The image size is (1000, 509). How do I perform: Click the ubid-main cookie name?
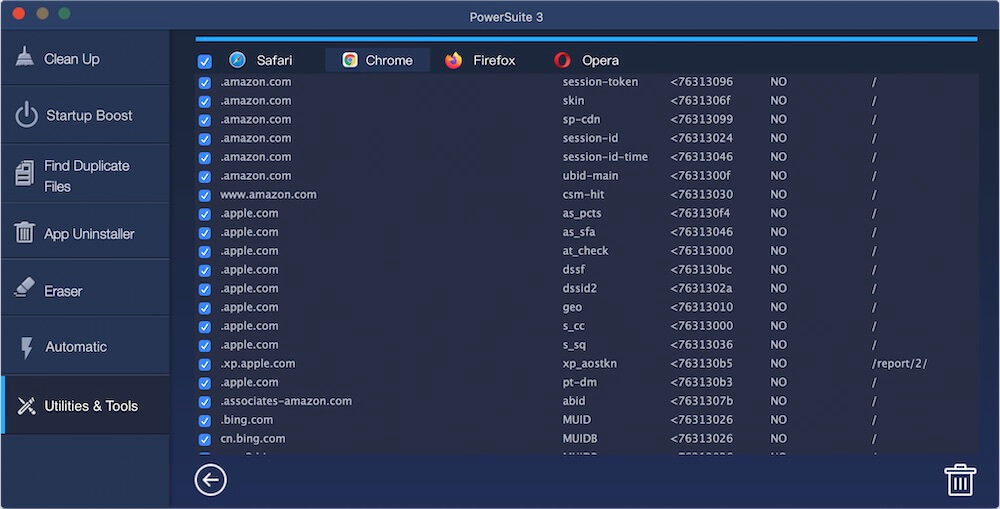point(590,175)
